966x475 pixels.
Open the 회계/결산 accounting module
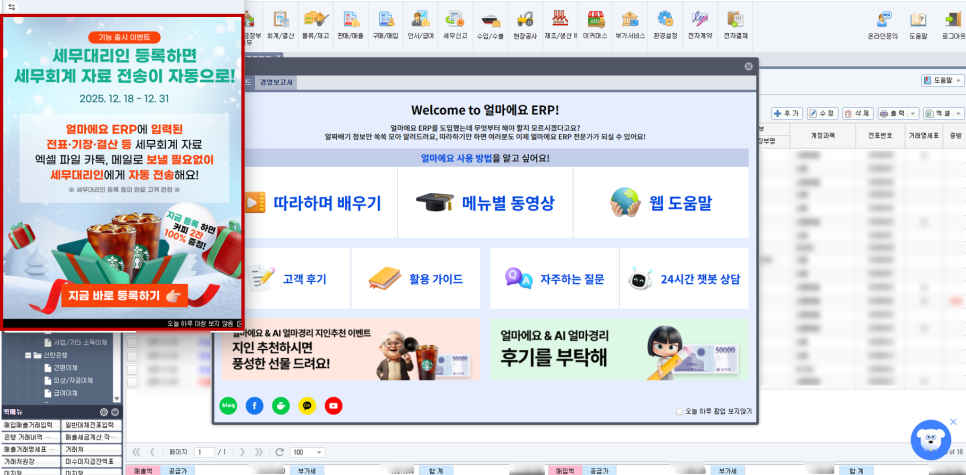click(281, 25)
